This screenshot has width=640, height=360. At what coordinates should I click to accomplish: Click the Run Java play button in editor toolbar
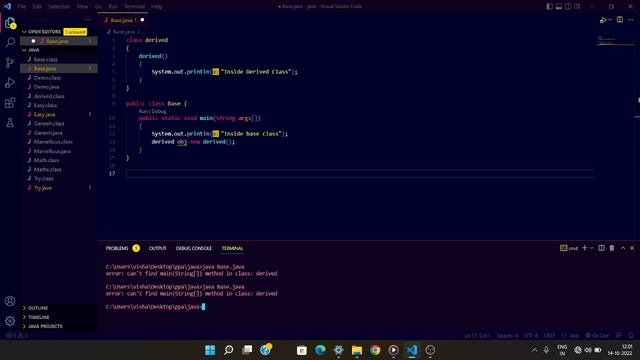pyautogui.click(x=603, y=20)
